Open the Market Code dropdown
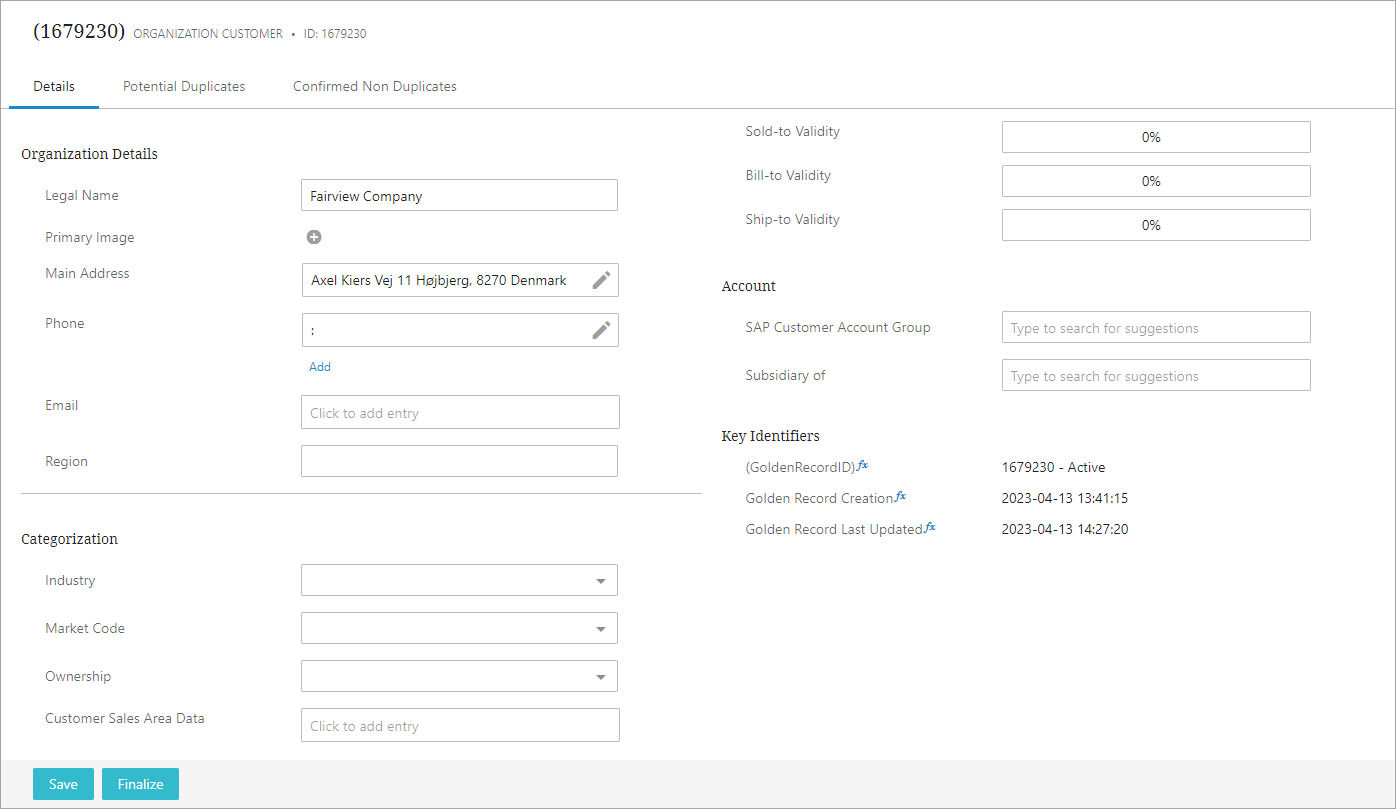 [x=600, y=629]
